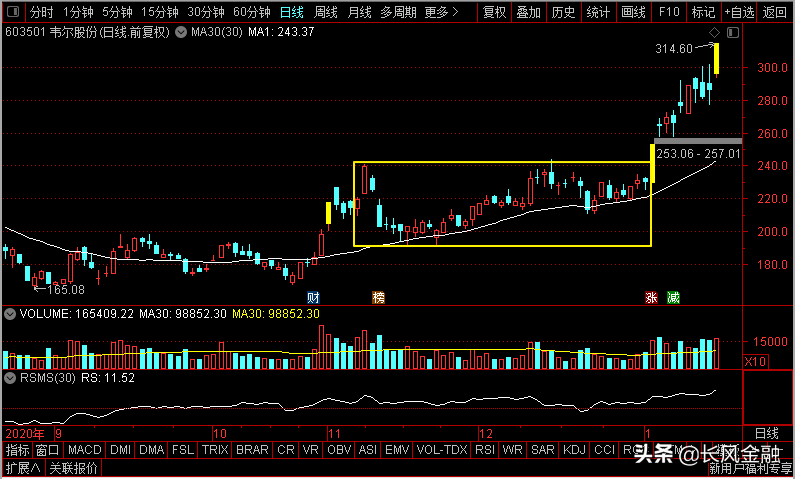
Task: Open the VOLUME indicator dropdown arrow
Action: (9, 314)
